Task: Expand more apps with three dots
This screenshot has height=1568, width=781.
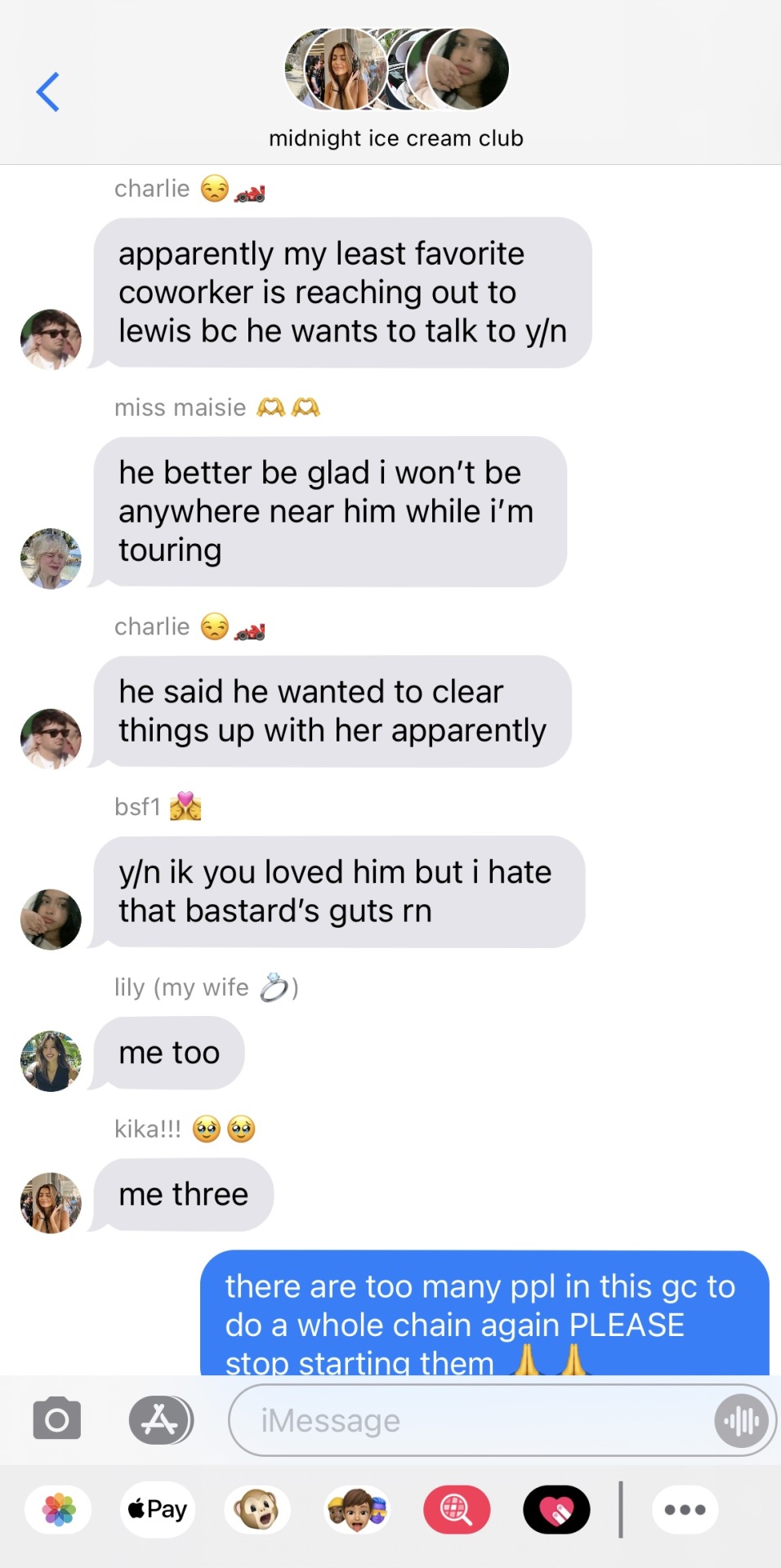Action: pyautogui.click(x=685, y=1509)
